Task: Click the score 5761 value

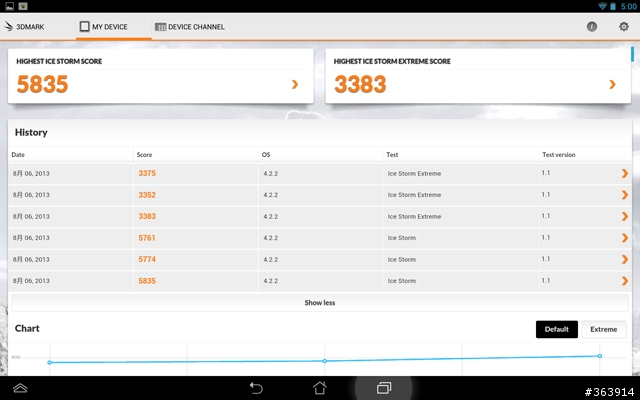Action: click(x=147, y=238)
